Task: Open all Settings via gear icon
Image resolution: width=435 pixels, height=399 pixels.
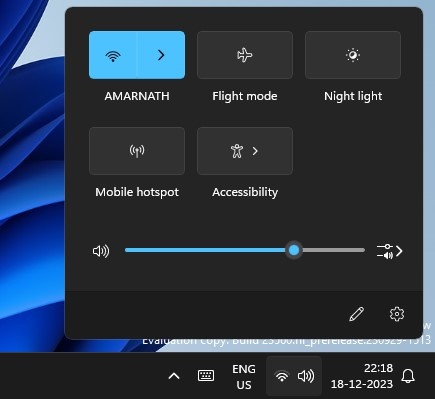Action: coord(397,314)
